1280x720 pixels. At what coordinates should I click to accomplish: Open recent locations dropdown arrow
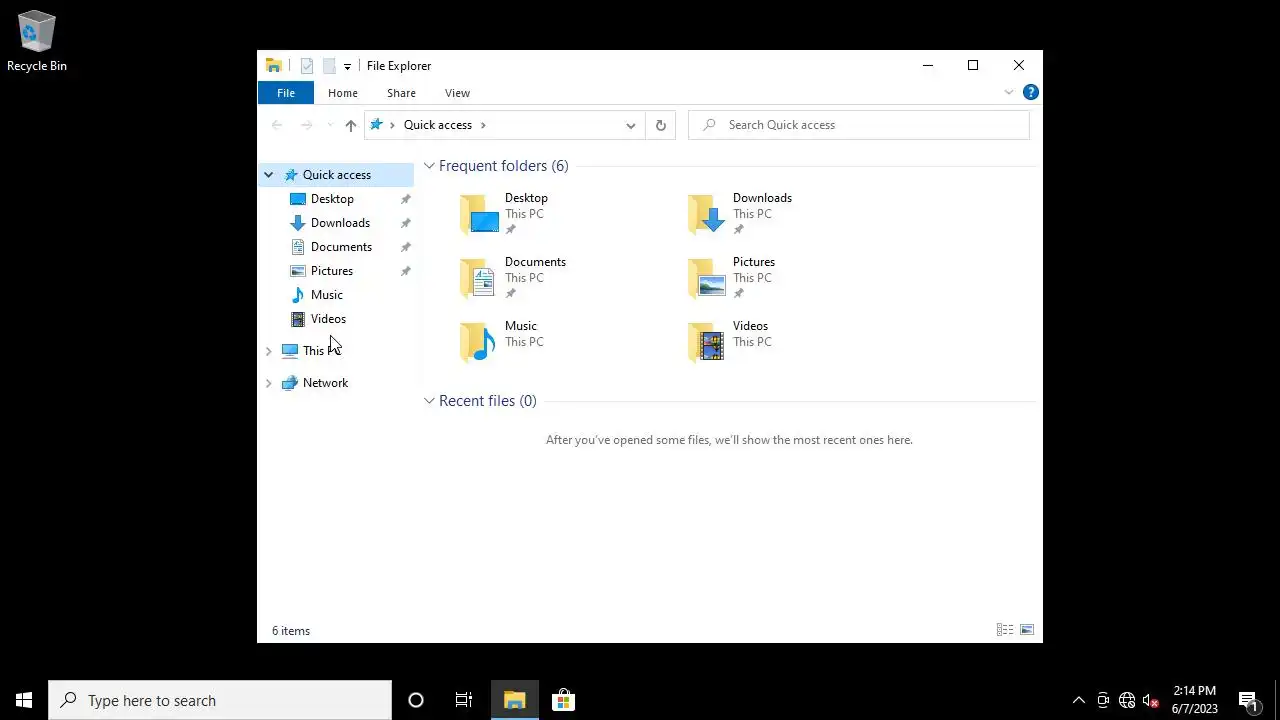[x=330, y=125]
